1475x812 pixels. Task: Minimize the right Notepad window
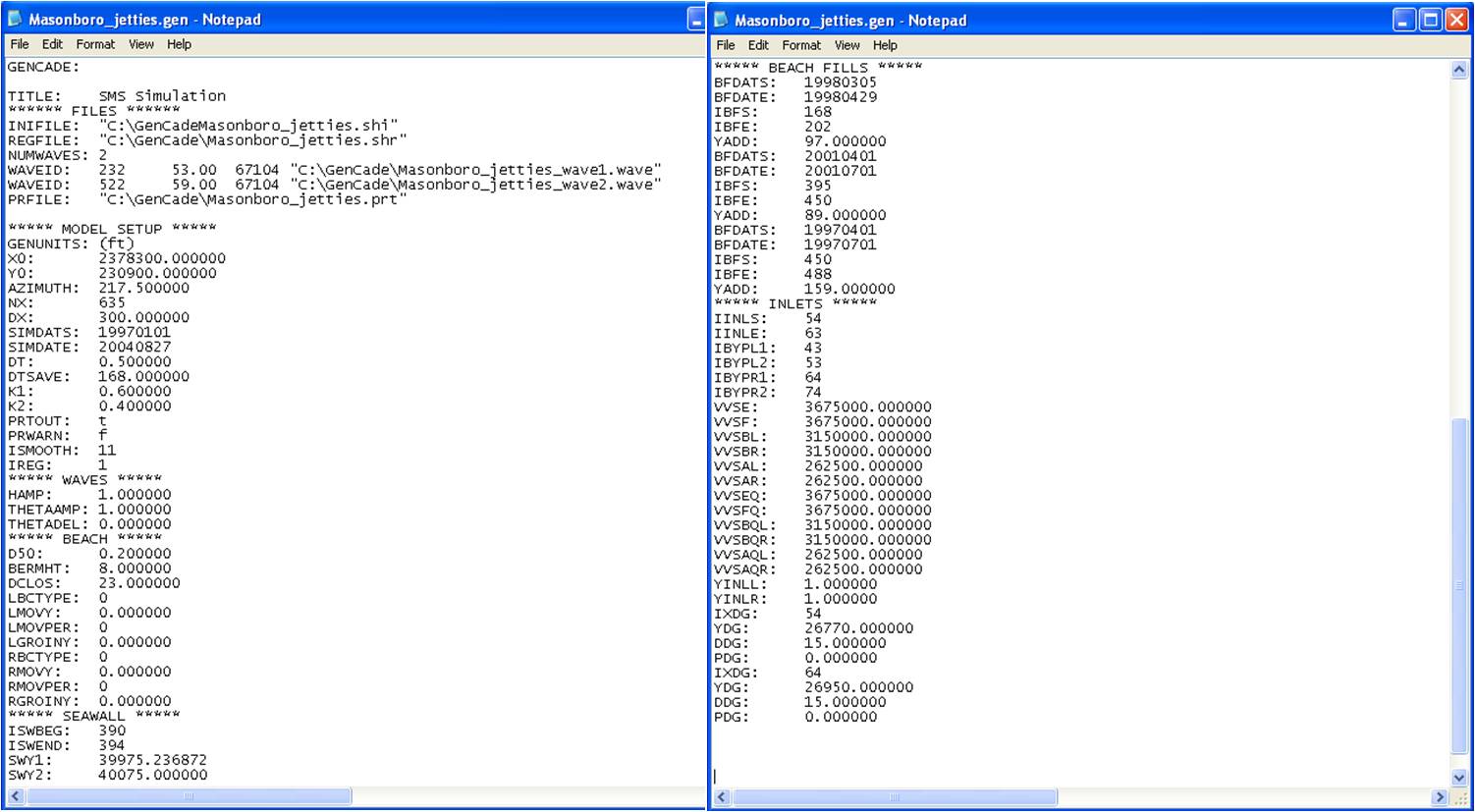1404,20
